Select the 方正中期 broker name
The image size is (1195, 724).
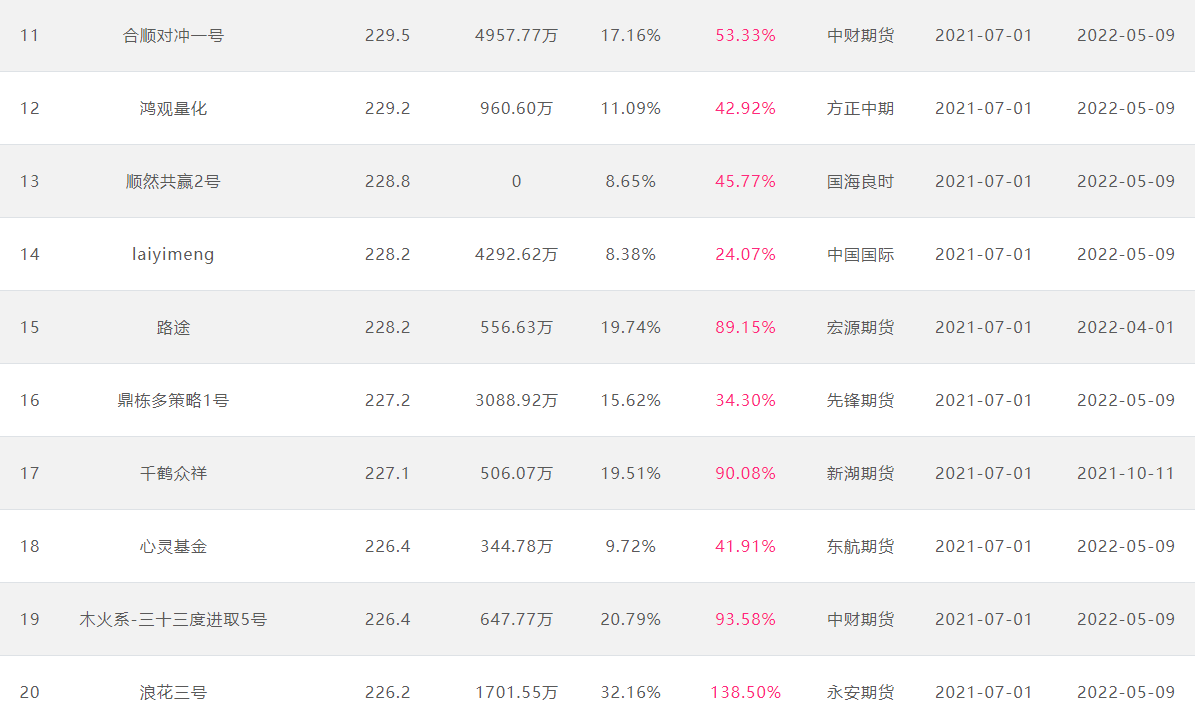coord(860,109)
